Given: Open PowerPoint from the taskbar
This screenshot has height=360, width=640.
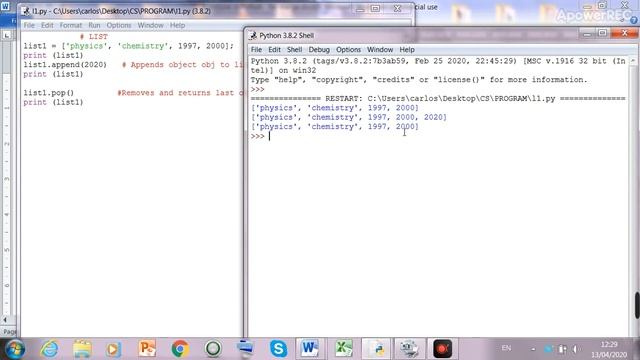Looking at the screenshot, I should pos(147,349).
